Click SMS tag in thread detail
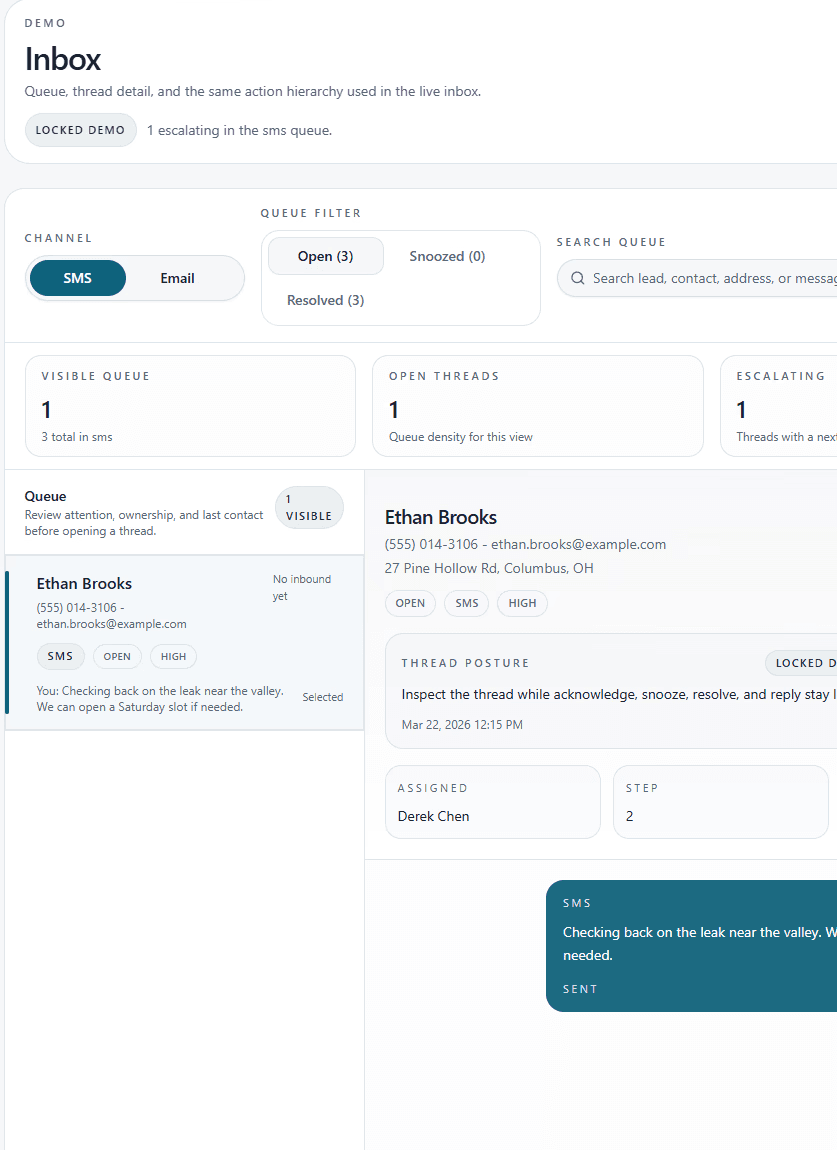837x1150 pixels. [467, 603]
